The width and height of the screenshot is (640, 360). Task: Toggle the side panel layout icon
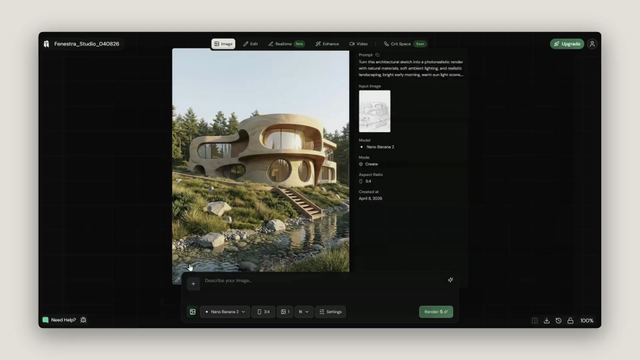[535, 321]
